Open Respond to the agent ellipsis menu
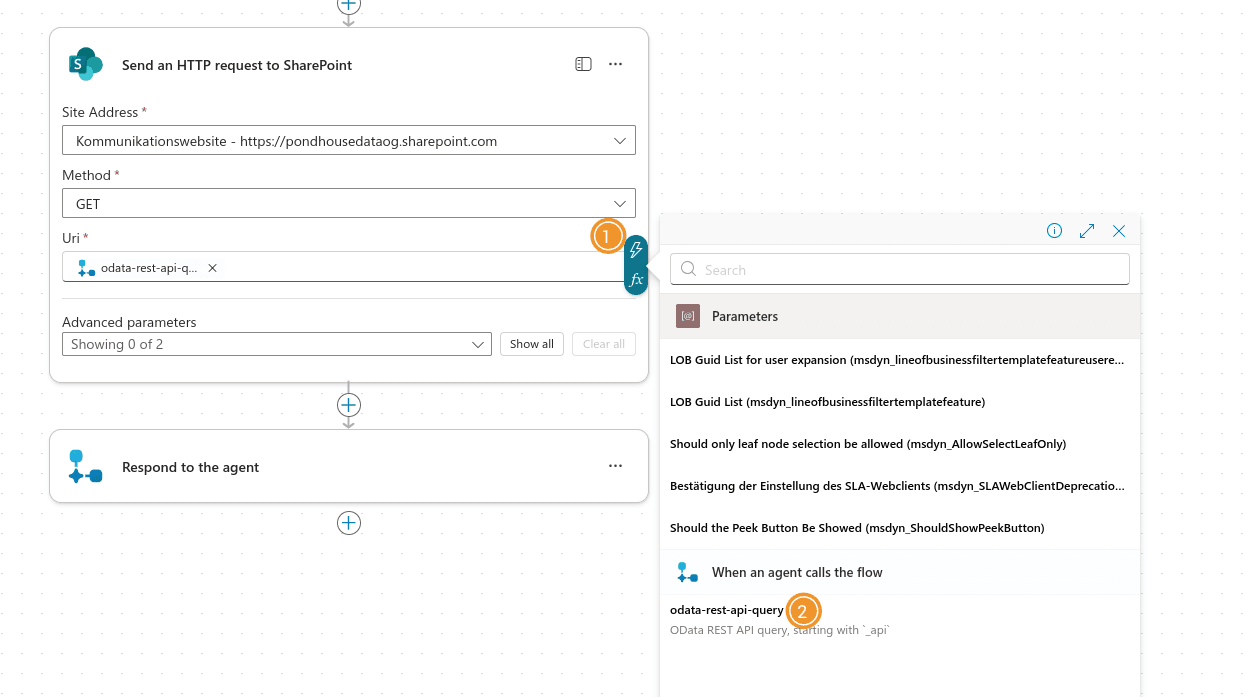Screen dimensions: 1246x697 coord(615,466)
